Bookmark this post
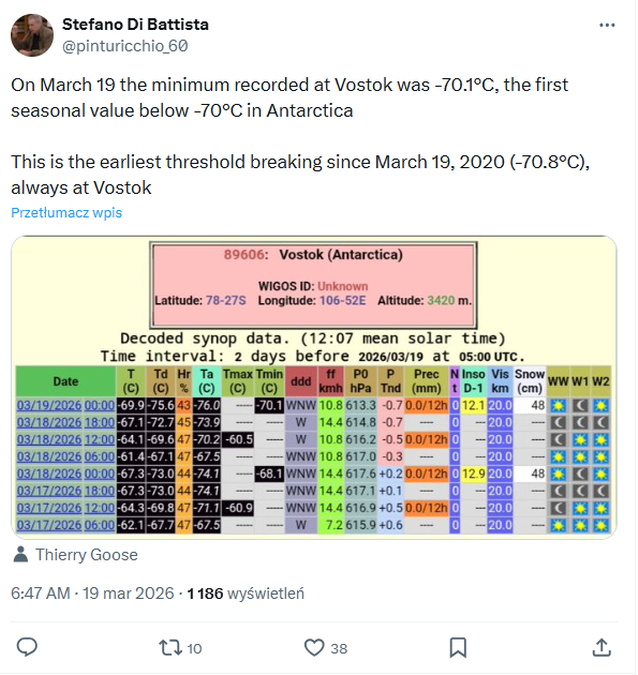This screenshot has height=675, width=638. [x=458, y=647]
